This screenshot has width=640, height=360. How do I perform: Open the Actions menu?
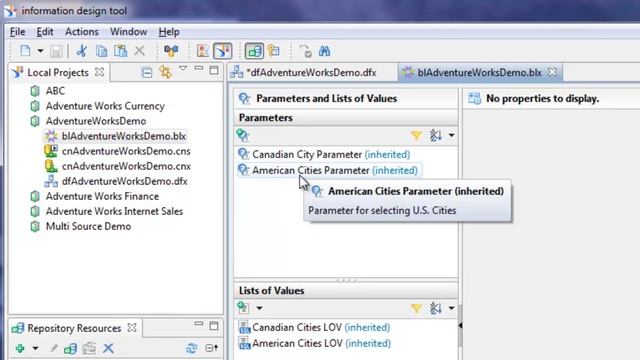tap(82, 32)
